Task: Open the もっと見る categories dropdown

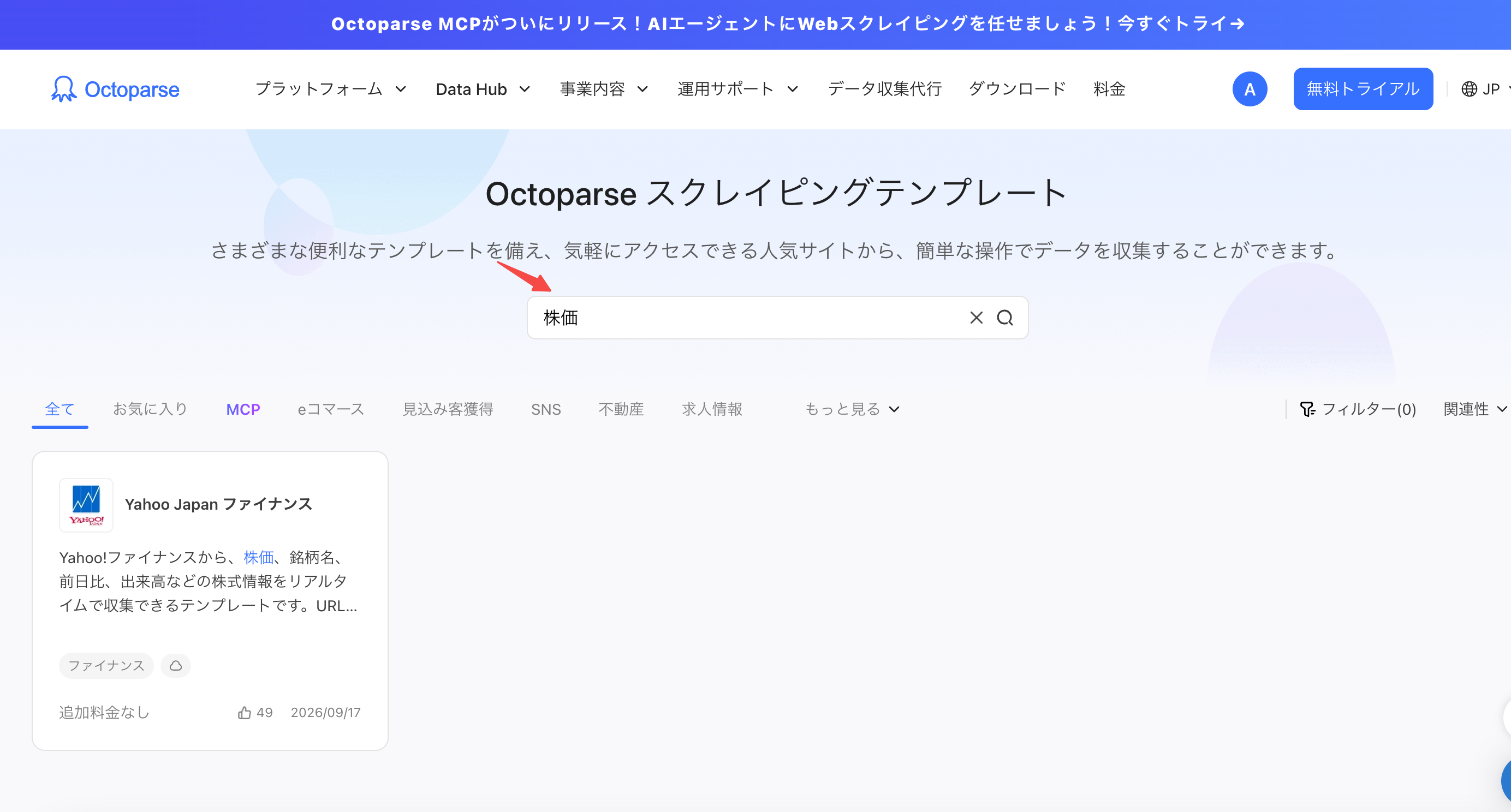Action: [x=852, y=409]
